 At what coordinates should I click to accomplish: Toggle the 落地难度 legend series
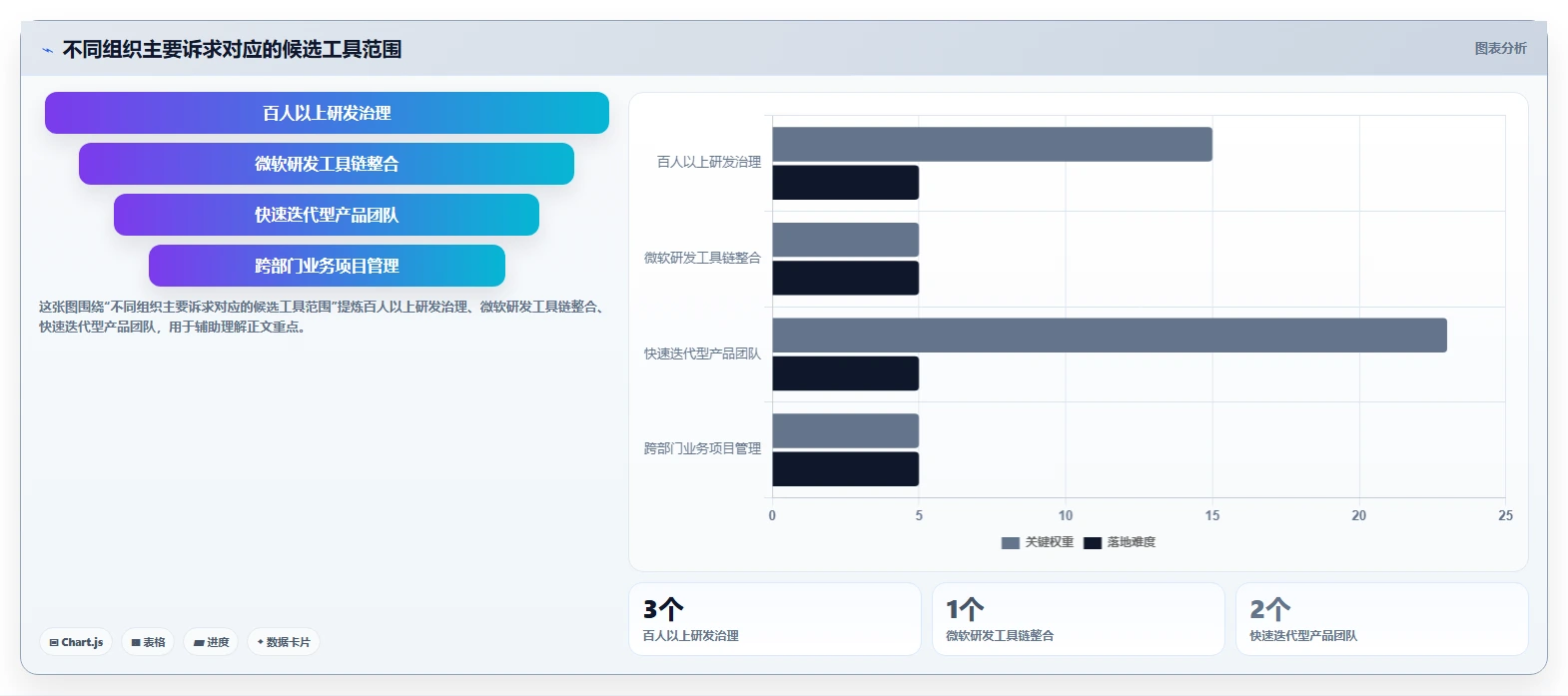click(1120, 542)
